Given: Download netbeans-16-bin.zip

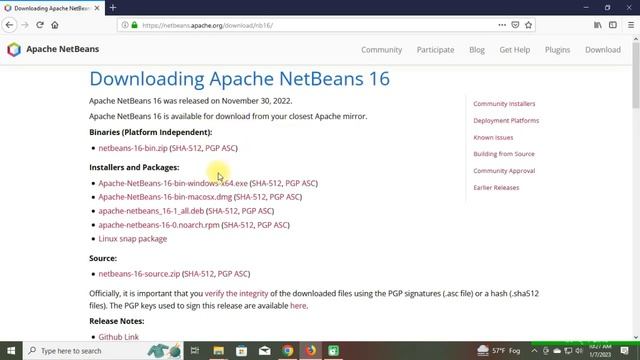Looking at the screenshot, I should pyautogui.click(x=133, y=148).
